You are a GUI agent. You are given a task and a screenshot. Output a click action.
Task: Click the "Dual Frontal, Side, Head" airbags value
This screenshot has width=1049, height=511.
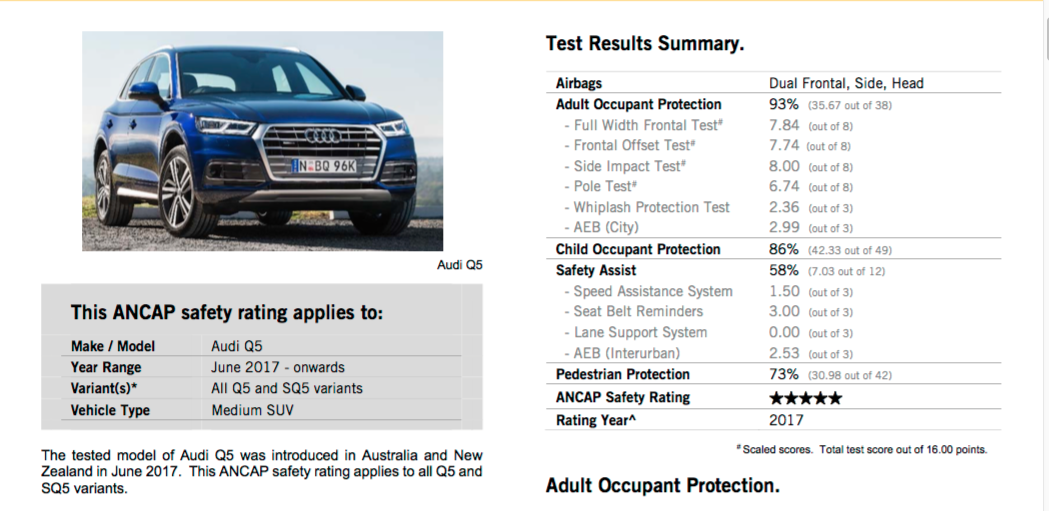click(x=846, y=83)
